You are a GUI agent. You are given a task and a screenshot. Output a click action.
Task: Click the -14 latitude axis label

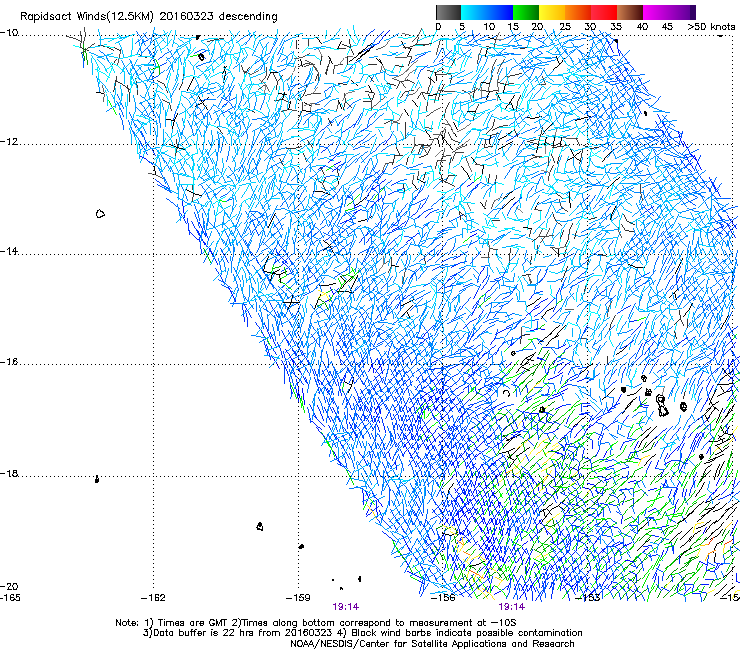[x=9, y=251]
